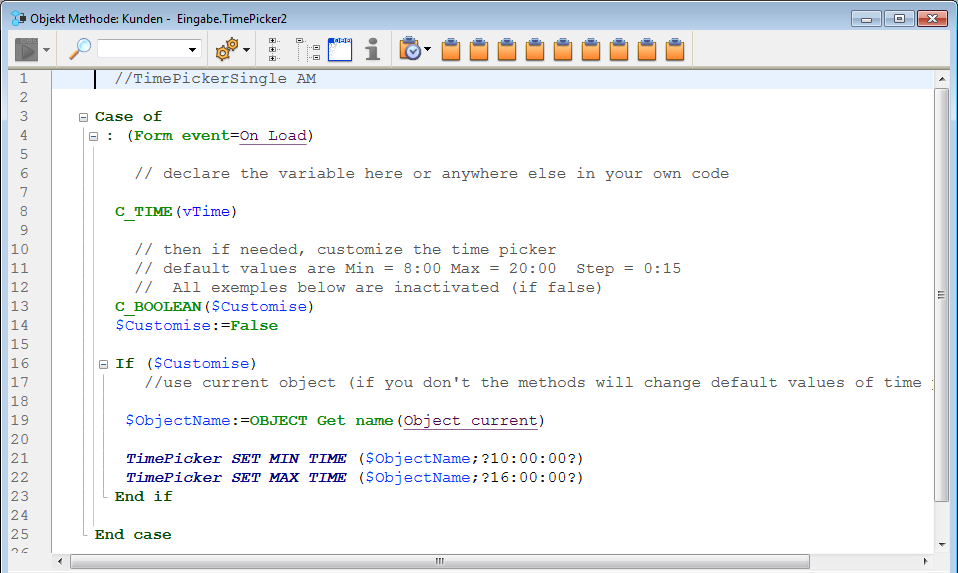Minimize the Objekt Methode window
958x573 pixels.
(x=866, y=19)
